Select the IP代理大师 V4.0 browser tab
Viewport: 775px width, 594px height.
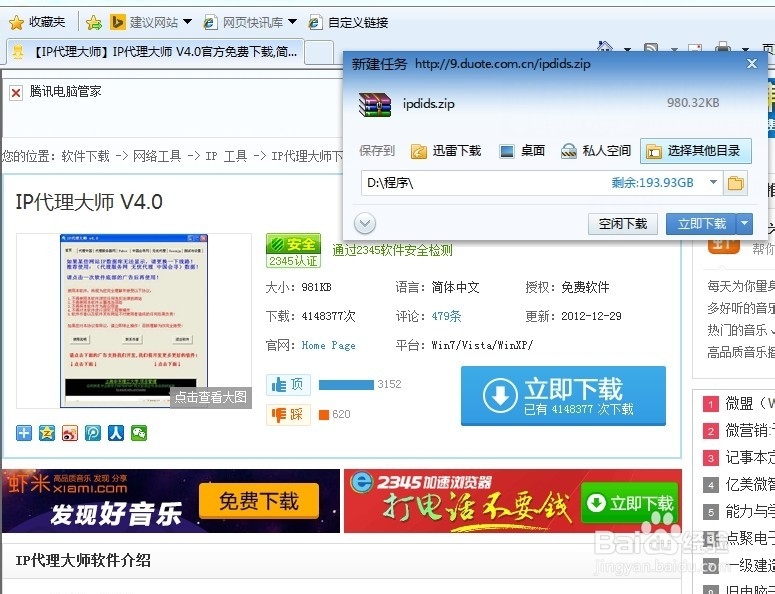(x=155, y=51)
